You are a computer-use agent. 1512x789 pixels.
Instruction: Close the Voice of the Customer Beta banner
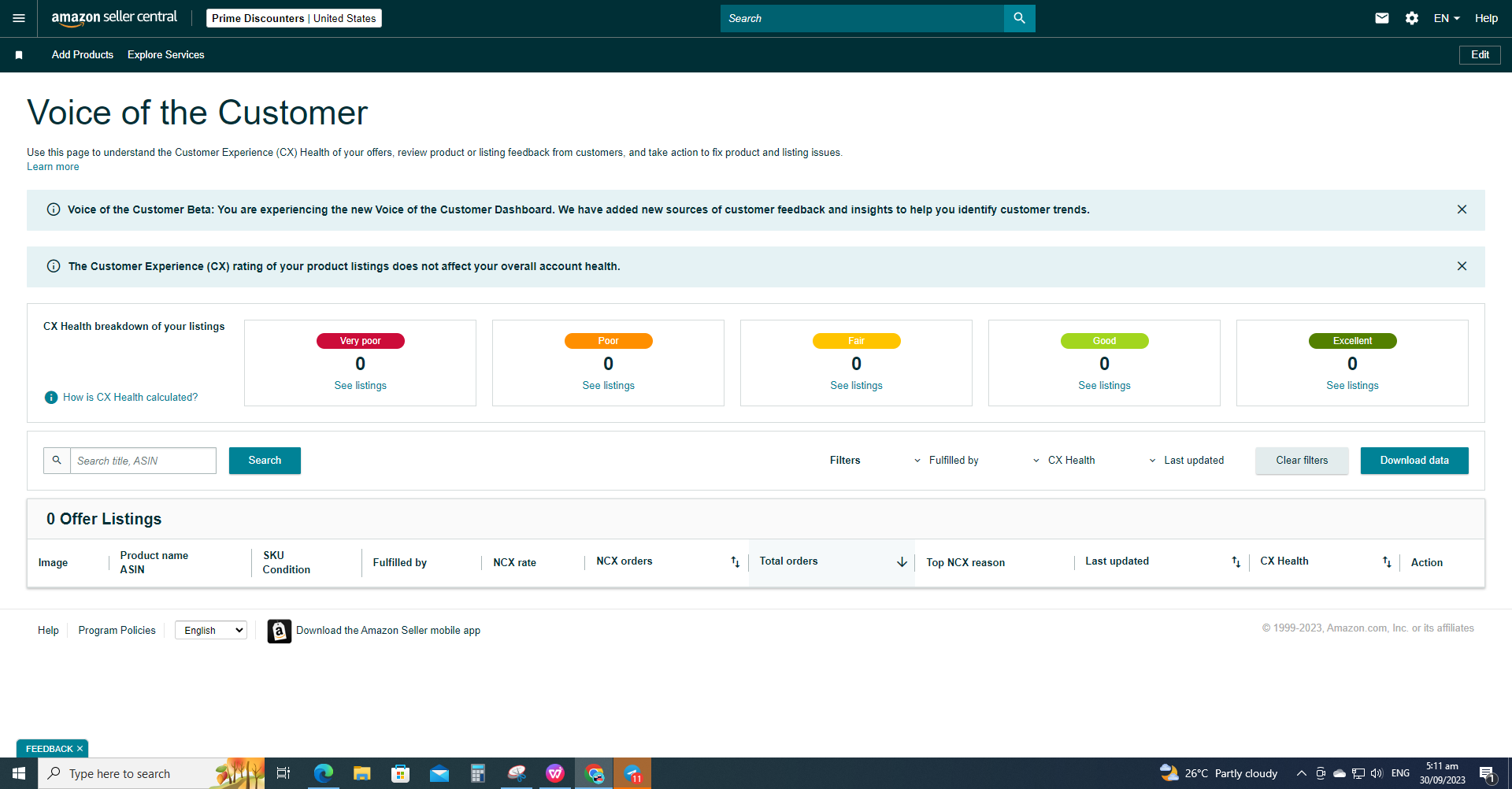(1462, 209)
